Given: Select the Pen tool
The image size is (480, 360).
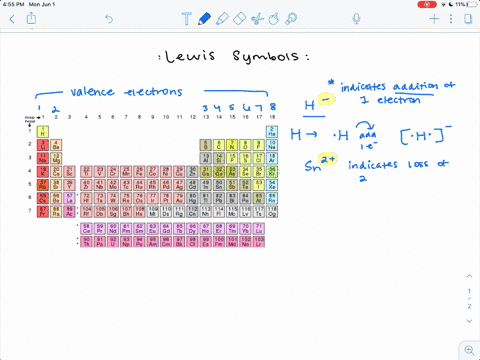Looking at the screenshot, I should [204, 19].
